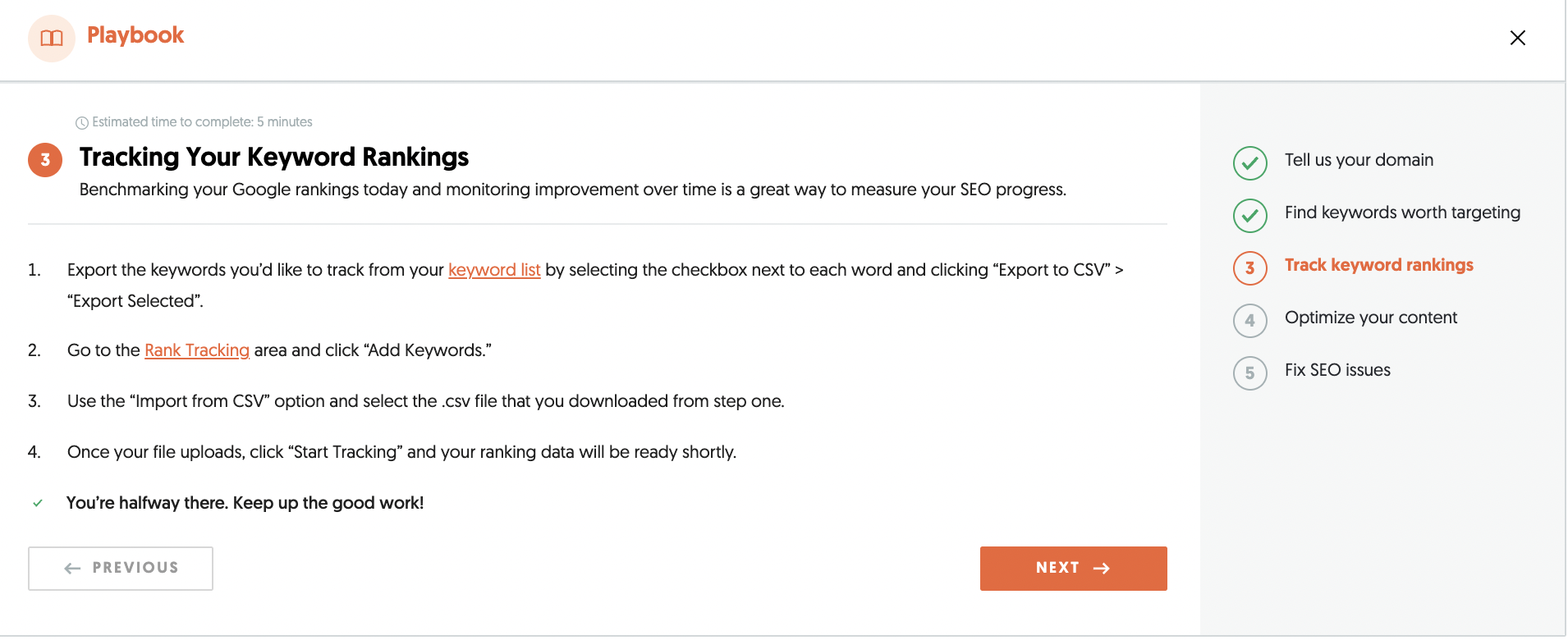Open Tell us your domain step
Image resolution: width=1568 pixels, height=640 pixels.
1359,160
